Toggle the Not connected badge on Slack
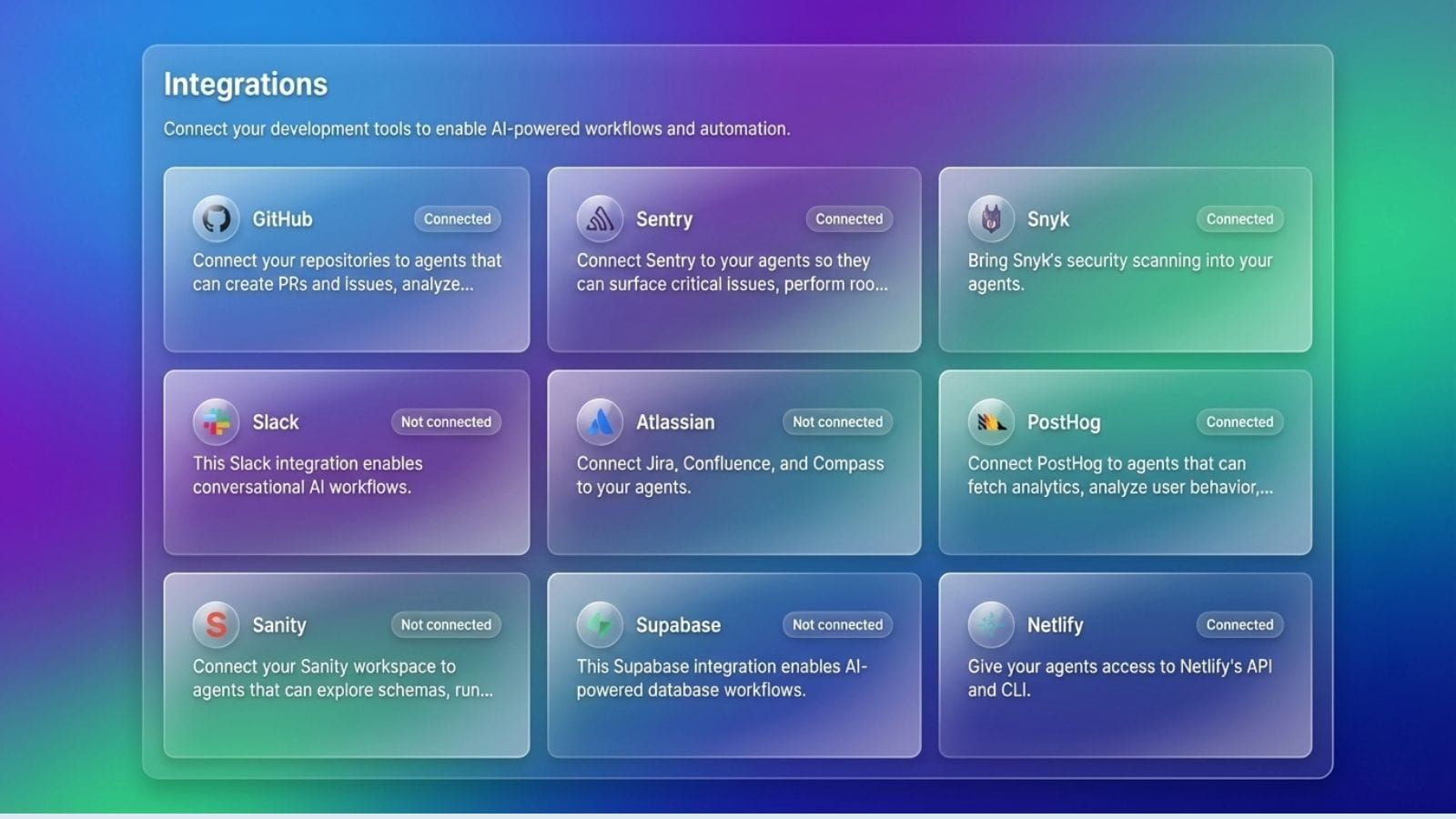This screenshot has height=819, width=1456. 446,421
